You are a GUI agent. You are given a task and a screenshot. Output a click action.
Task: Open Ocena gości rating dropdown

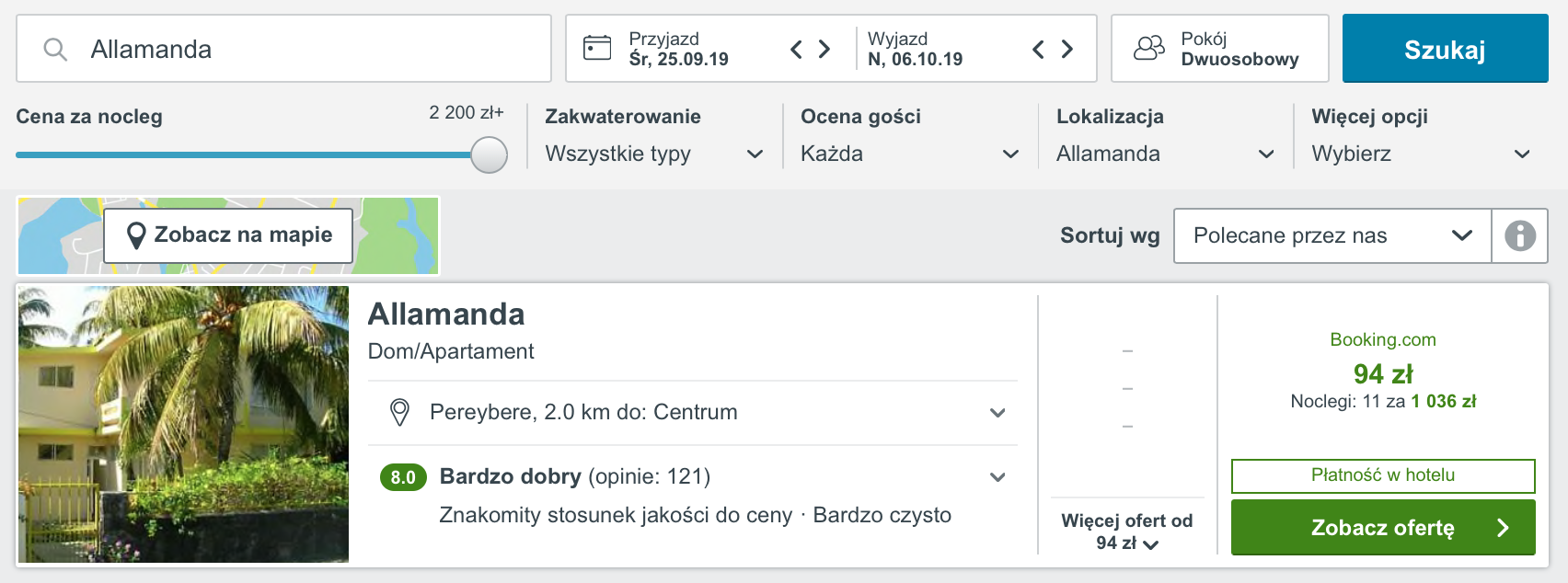(x=910, y=154)
